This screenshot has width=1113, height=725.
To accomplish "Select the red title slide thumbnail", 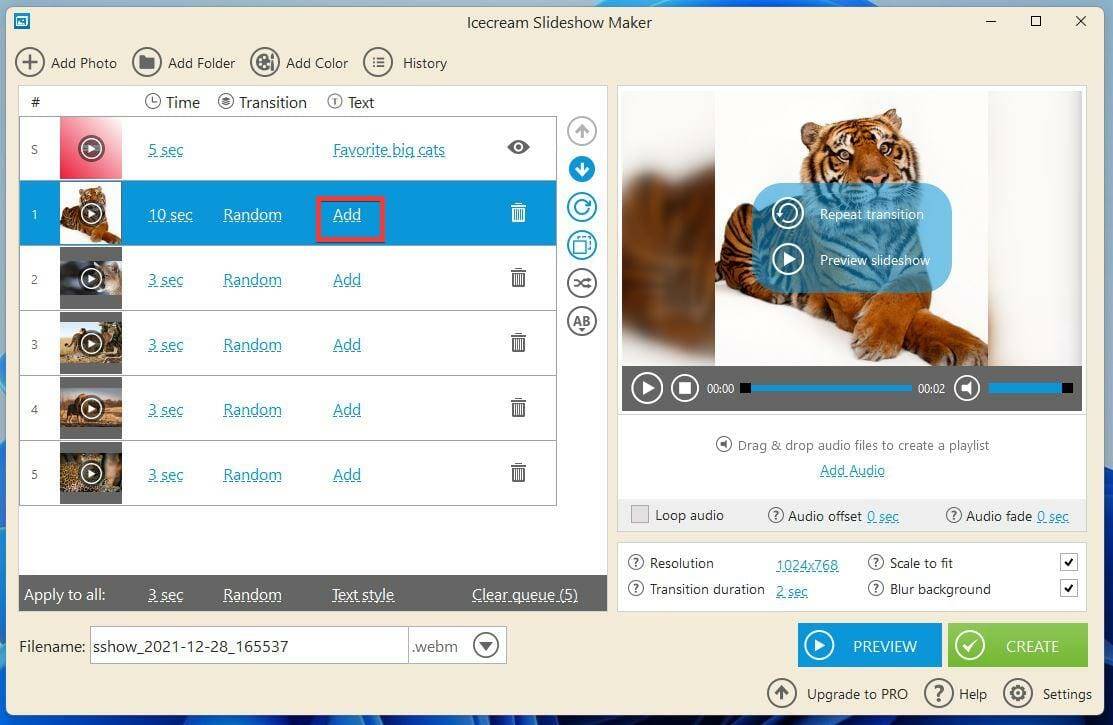I will 91,148.
